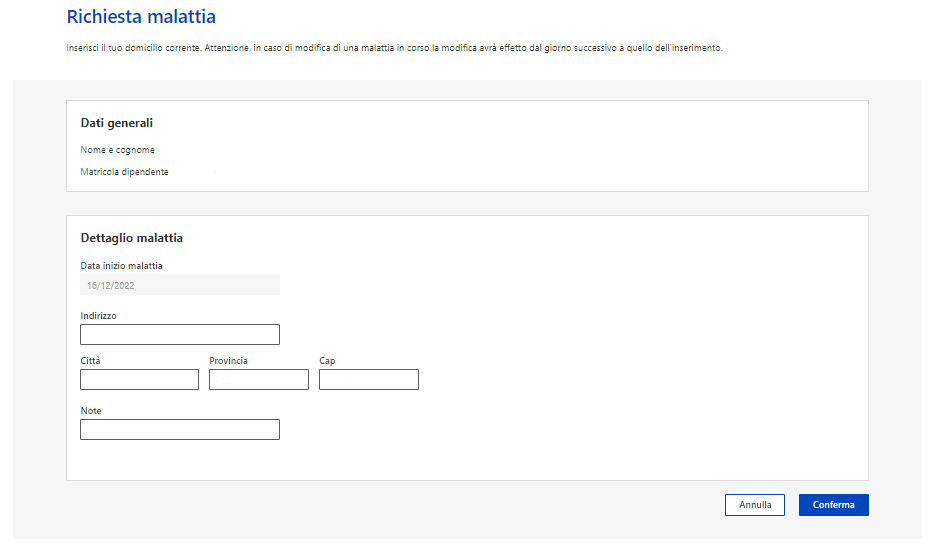Focus the Note text field
This screenshot has width=933, height=548.
[x=180, y=430]
